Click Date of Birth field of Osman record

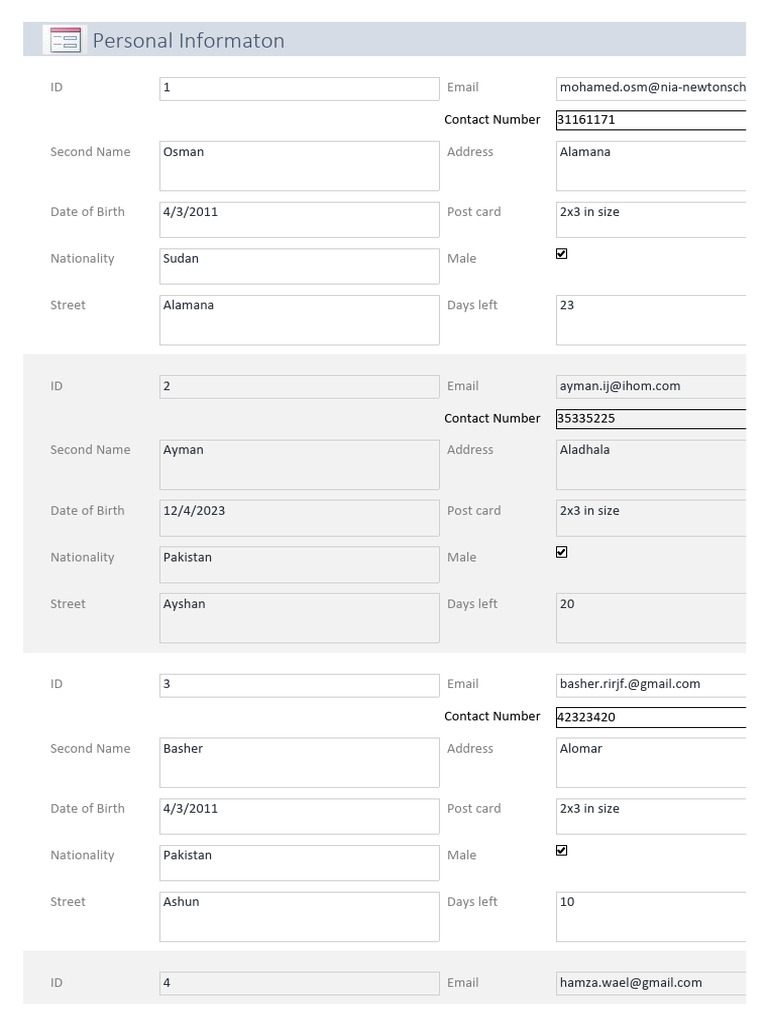click(x=299, y=219)
